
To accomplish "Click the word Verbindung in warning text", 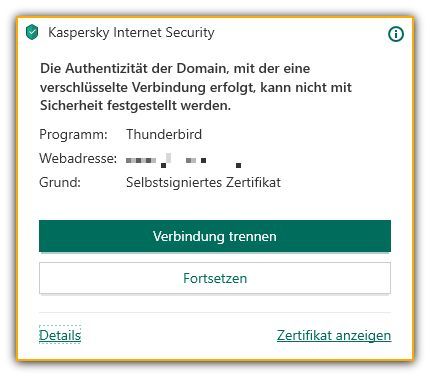I will point(169,87).
